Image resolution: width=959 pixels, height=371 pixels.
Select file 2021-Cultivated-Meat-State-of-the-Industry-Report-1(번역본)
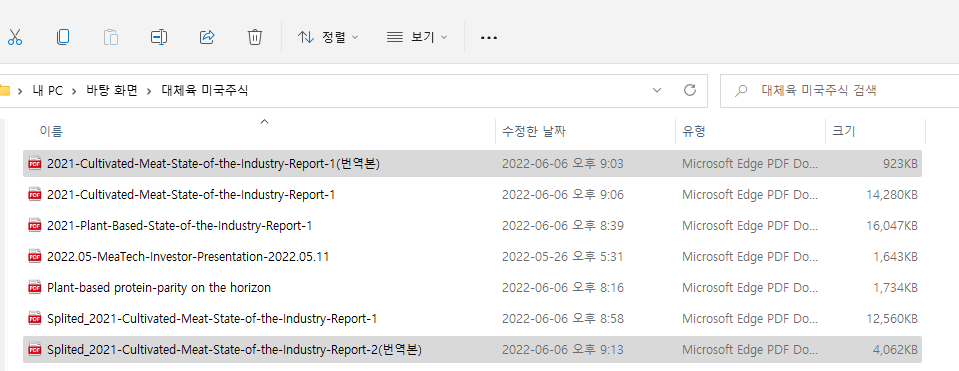click(x=472, y=164)
